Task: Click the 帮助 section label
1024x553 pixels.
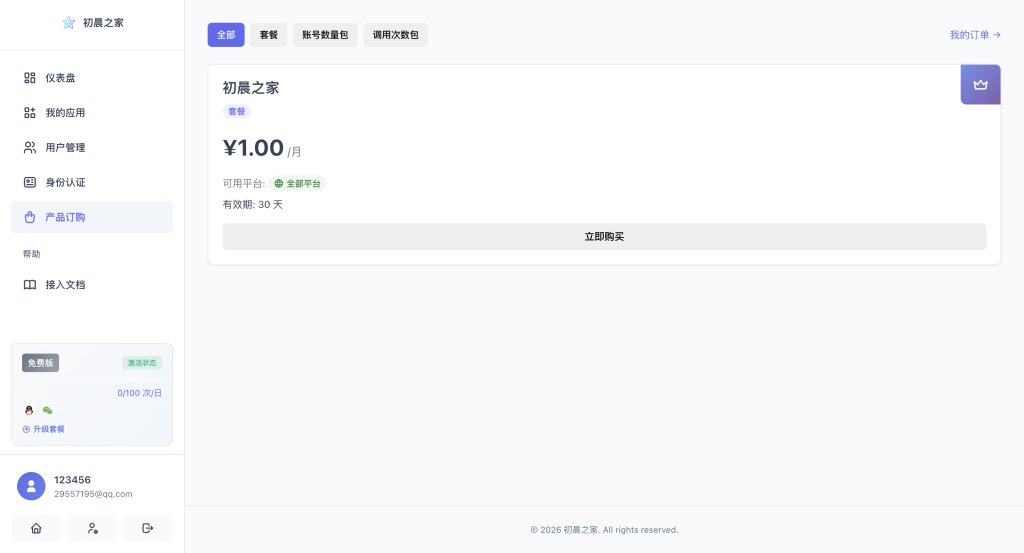Action: [31, 254]
